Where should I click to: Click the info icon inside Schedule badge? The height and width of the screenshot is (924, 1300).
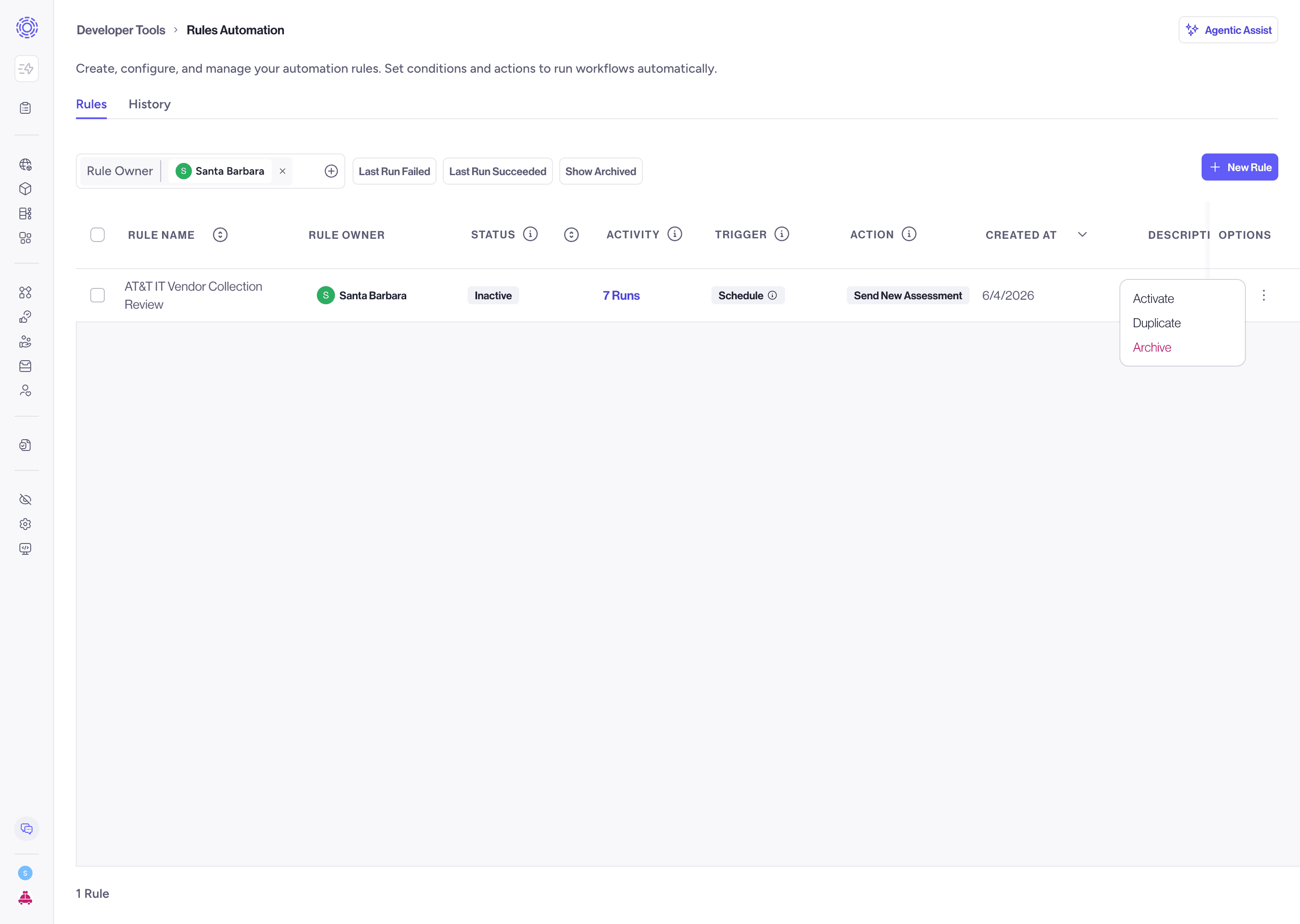(x=772, y=295)
